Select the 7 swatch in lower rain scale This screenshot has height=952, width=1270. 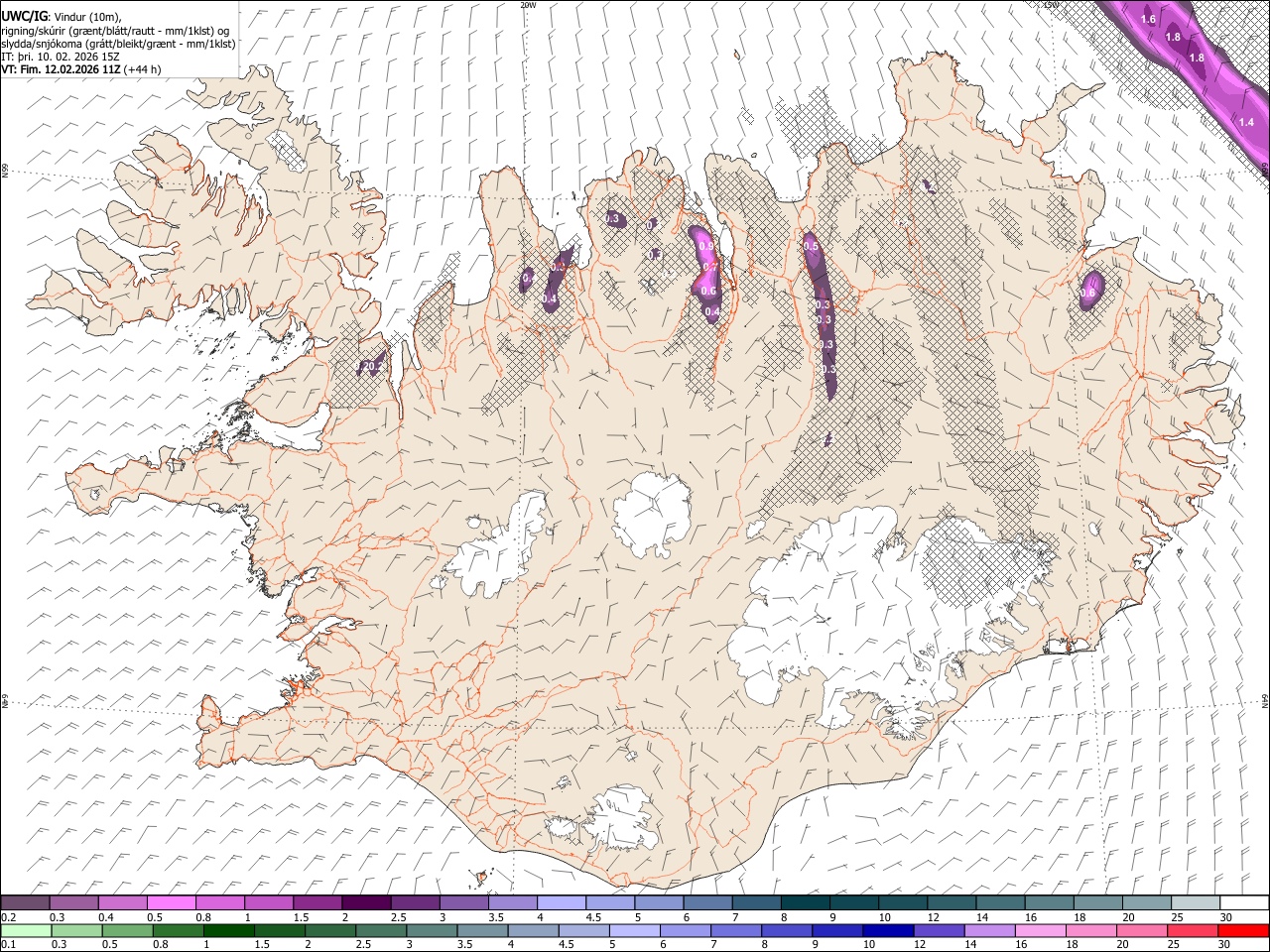tap(735, 930)
